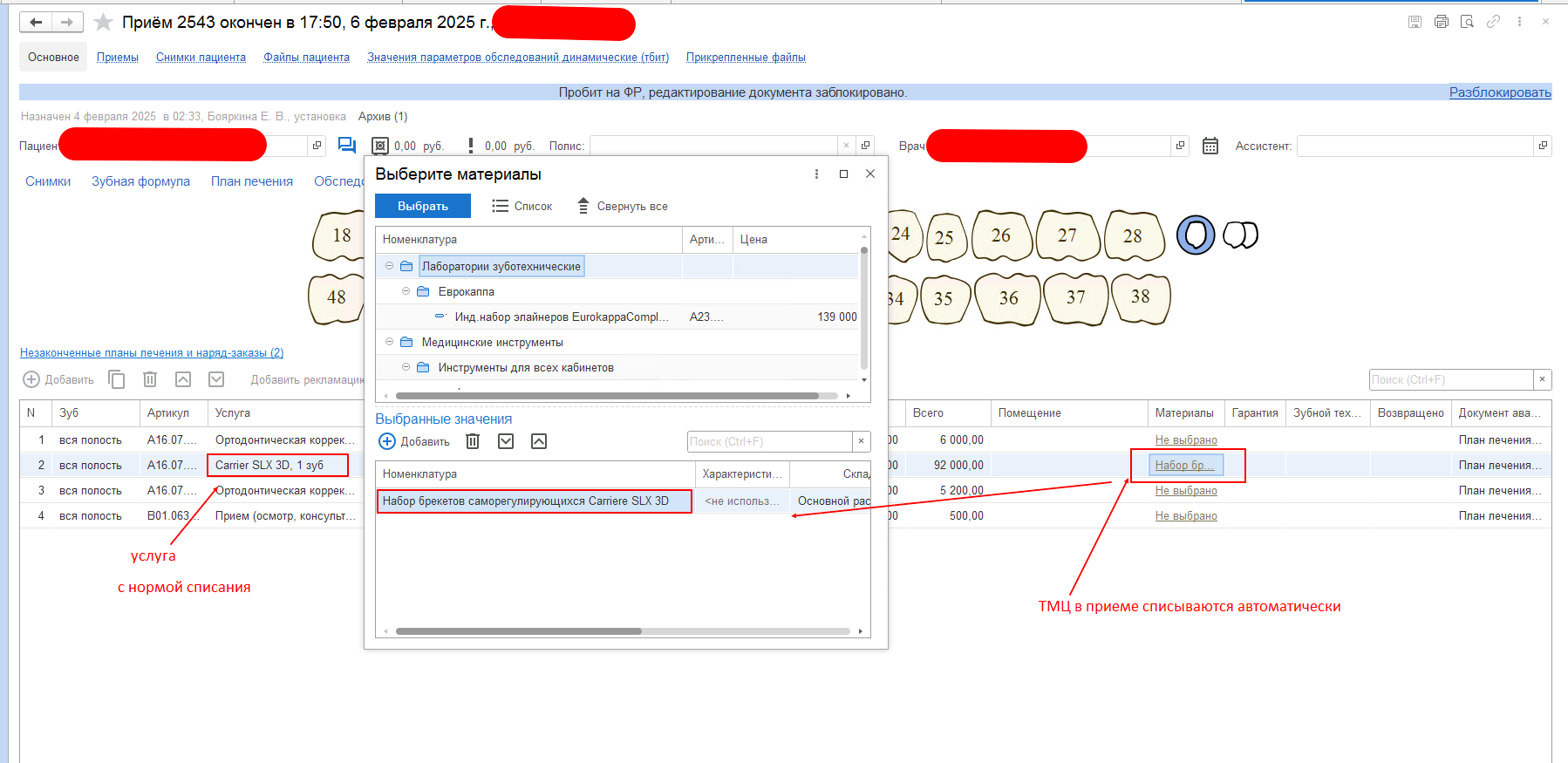
Task: Move the selected material down in Выбранные значения
Action: click(x=506, y=441)
